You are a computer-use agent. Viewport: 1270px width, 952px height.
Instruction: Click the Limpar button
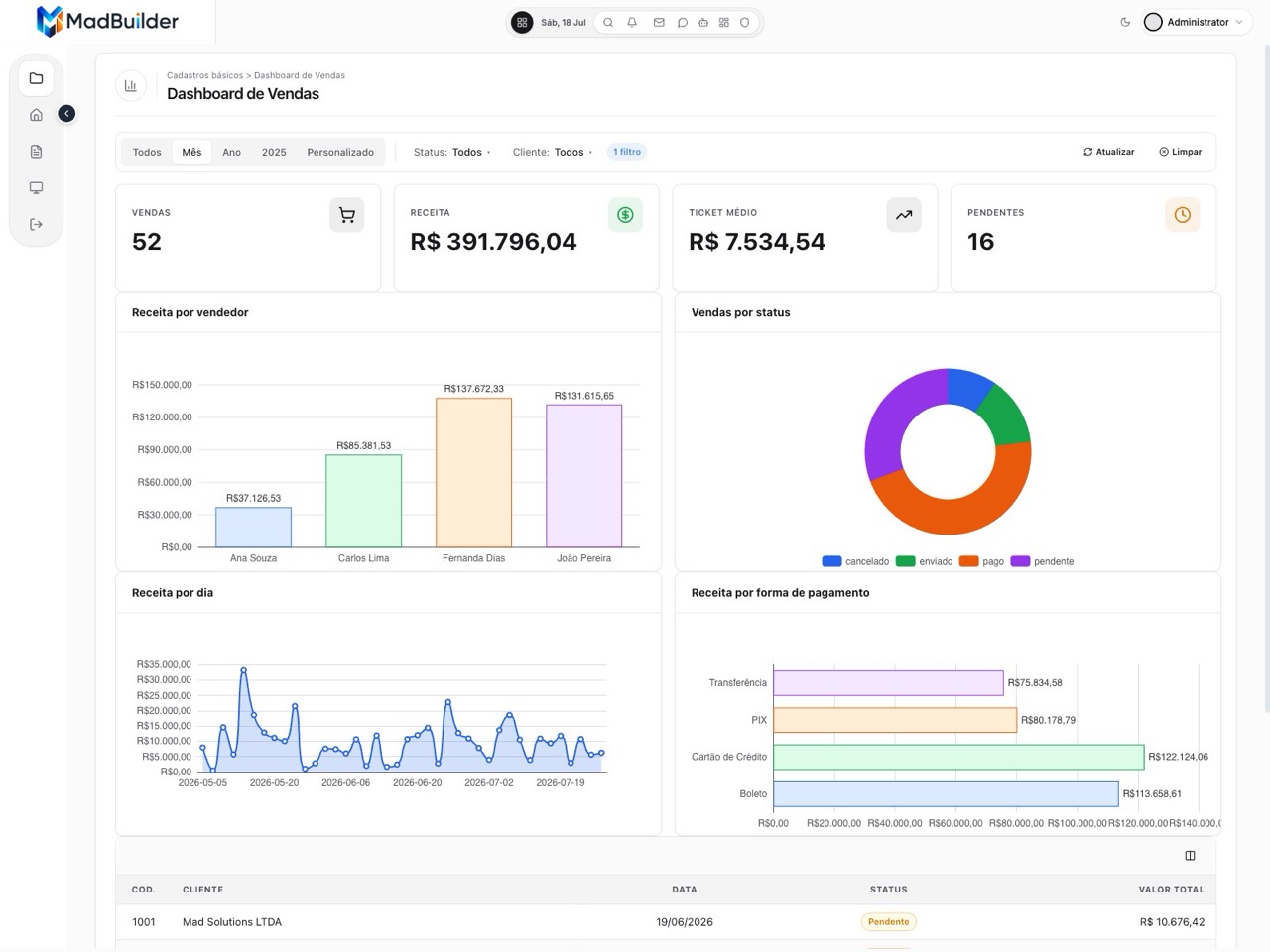(x=1181, y=152)
